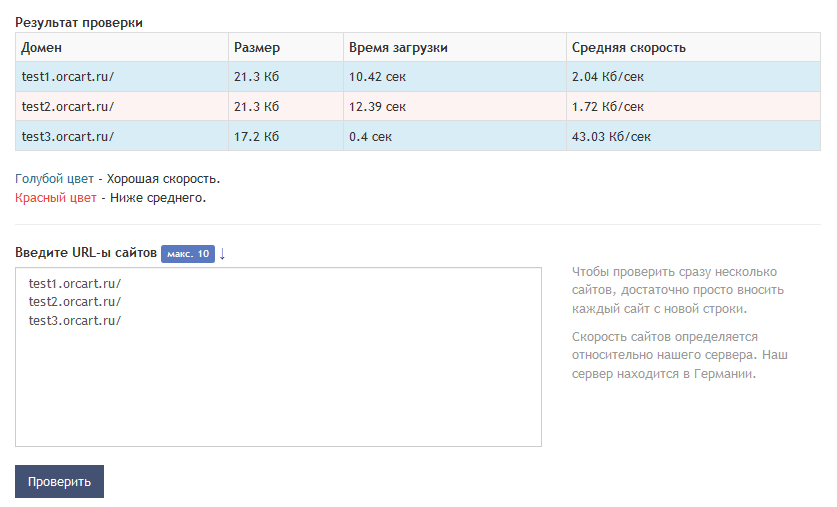Click the Красный цвет legend label

point(56,198)
